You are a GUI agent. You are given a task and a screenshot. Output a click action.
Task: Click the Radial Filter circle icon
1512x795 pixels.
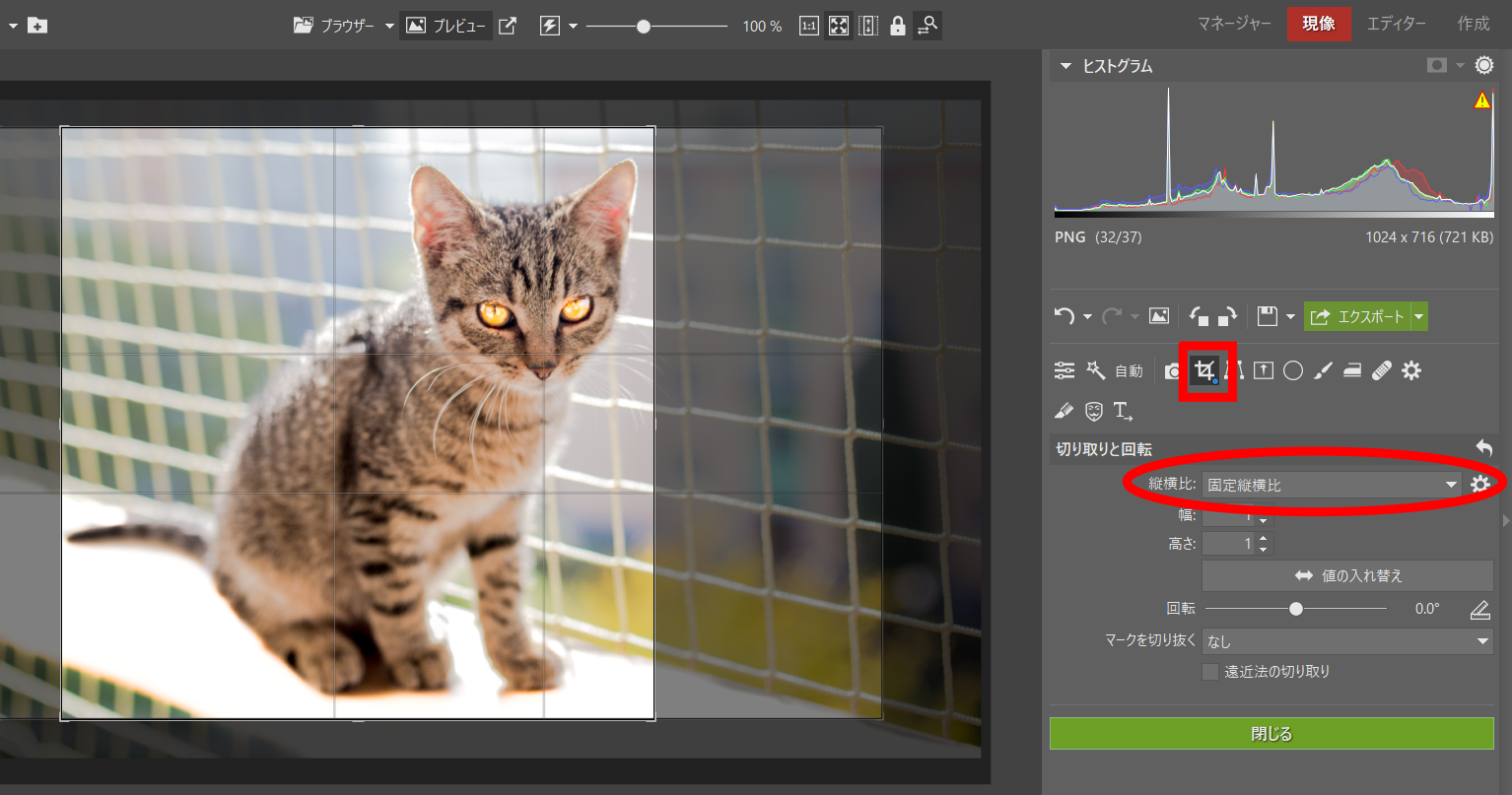point(1293,370)
